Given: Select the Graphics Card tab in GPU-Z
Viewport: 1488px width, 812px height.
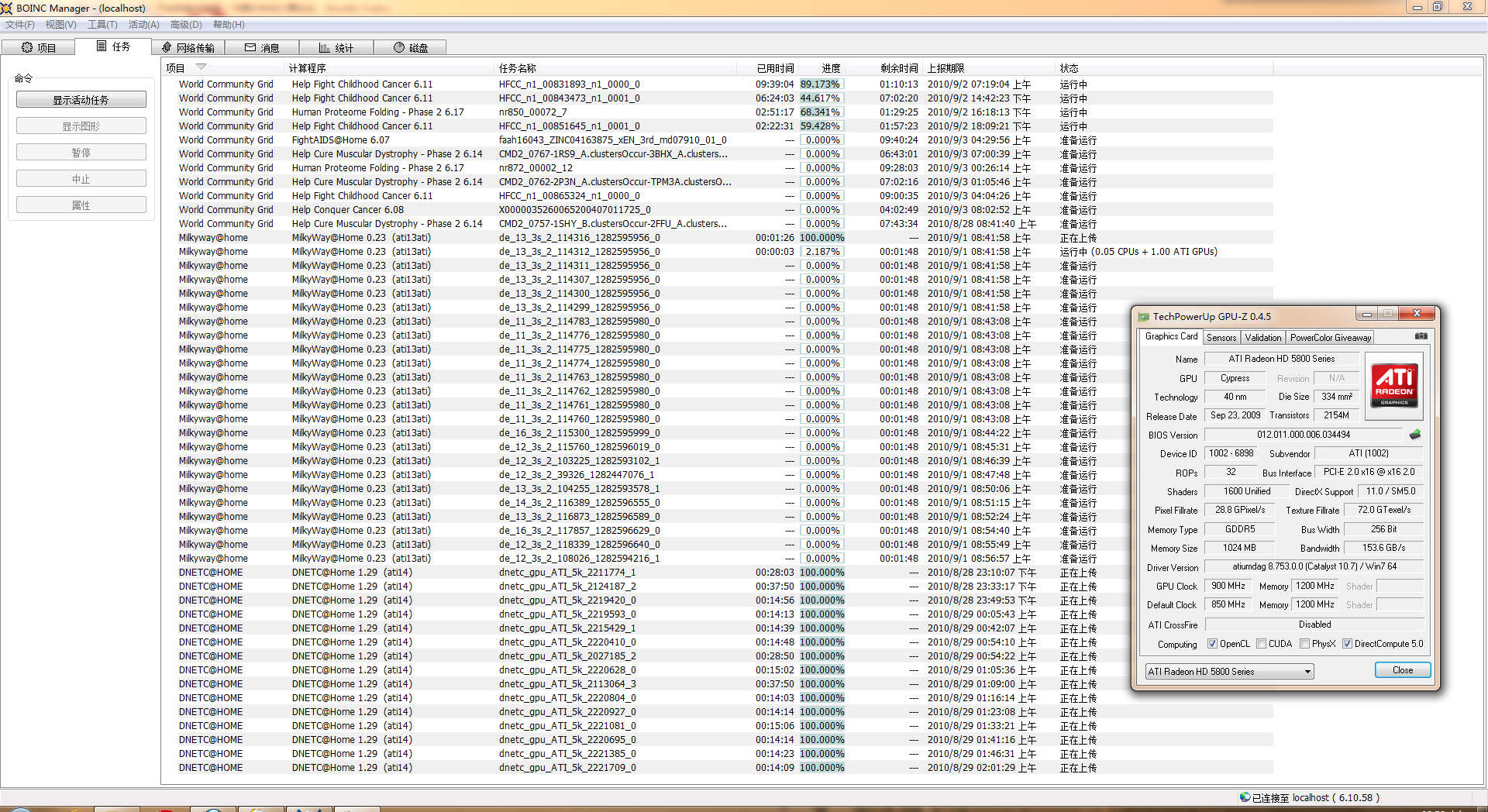Looking at the screenshot, I should (x=1171, y=336).
